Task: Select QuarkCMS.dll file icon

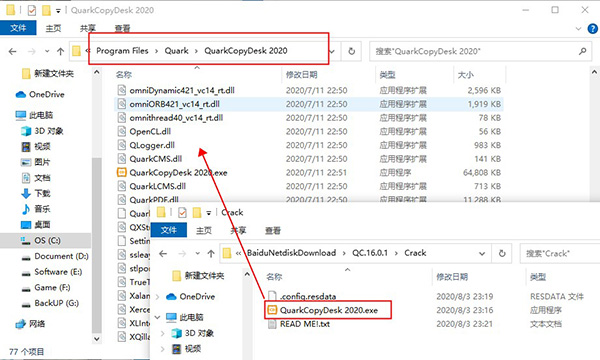Action: [x=122, y=159]
